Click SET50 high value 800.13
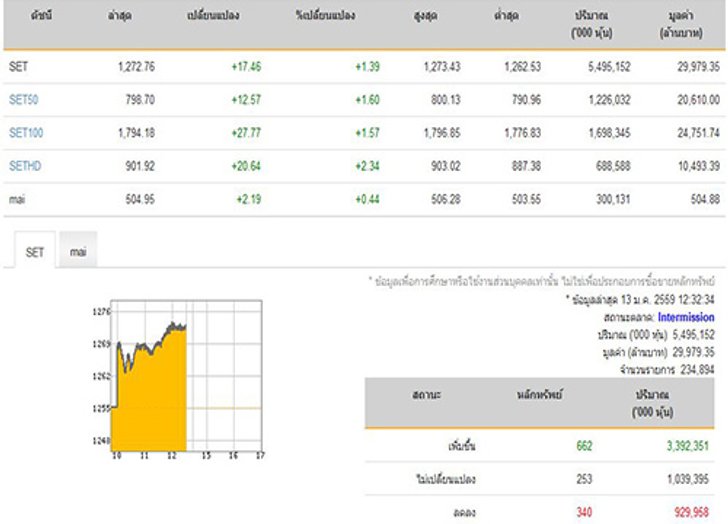Screen dimensions: 728x524 coord(446,100)
